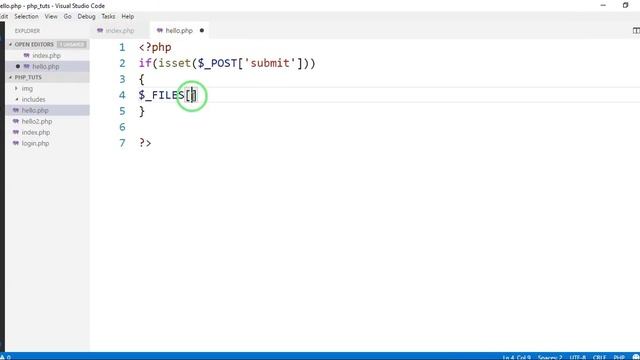Open the Tasks menu
This screenshot has width=640, height=360.
coord(108,16)
